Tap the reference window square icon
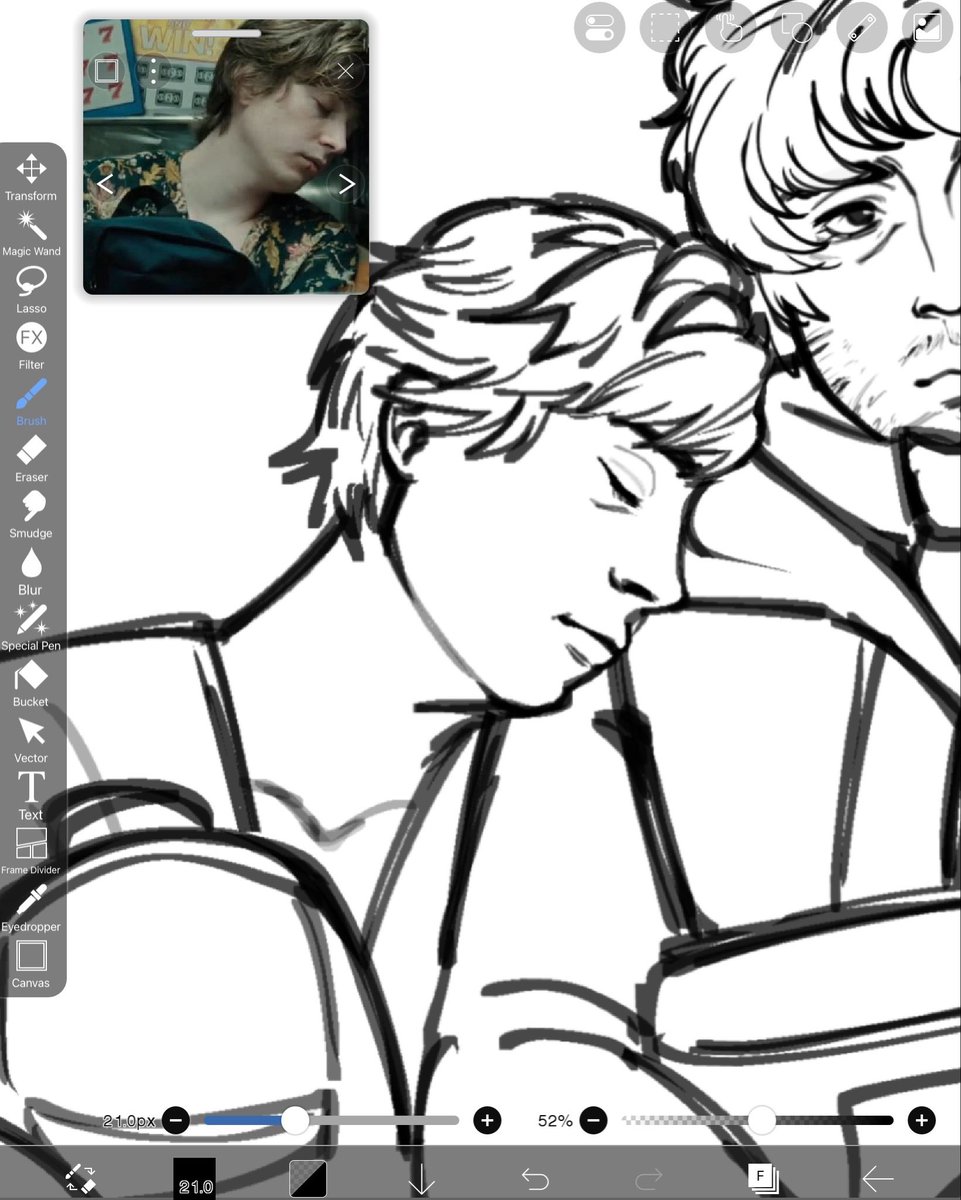Image resolution: width=961 pixels, height=1200 pixels. pyautogui.click(x=106, y=71)
